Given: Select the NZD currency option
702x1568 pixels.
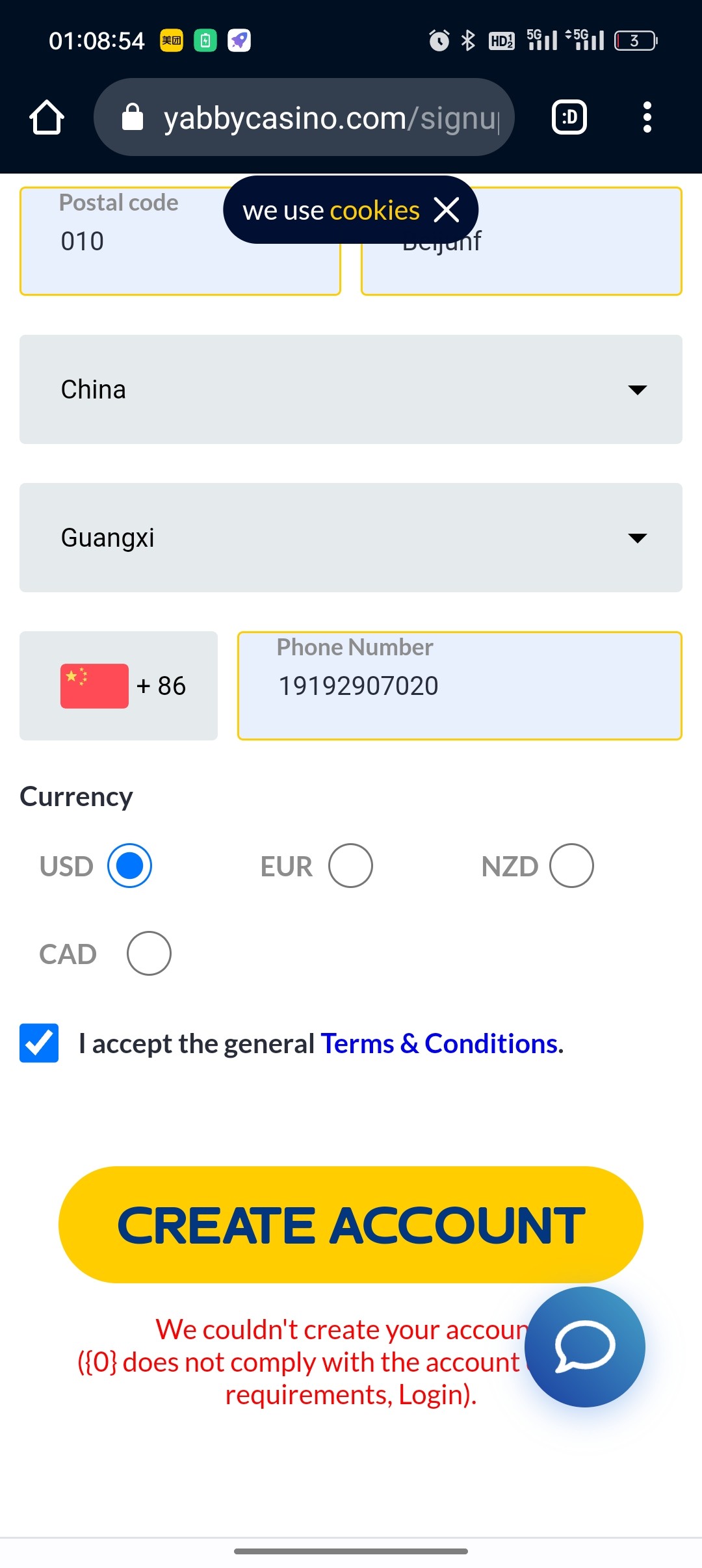Looking at the screenshot, I should point(571,866).
